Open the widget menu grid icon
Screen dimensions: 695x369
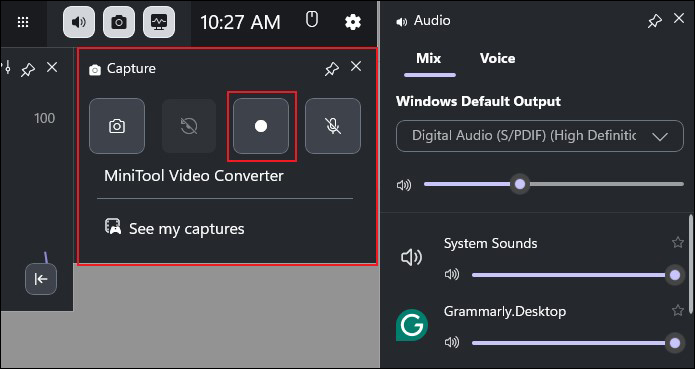coord(23,22)
